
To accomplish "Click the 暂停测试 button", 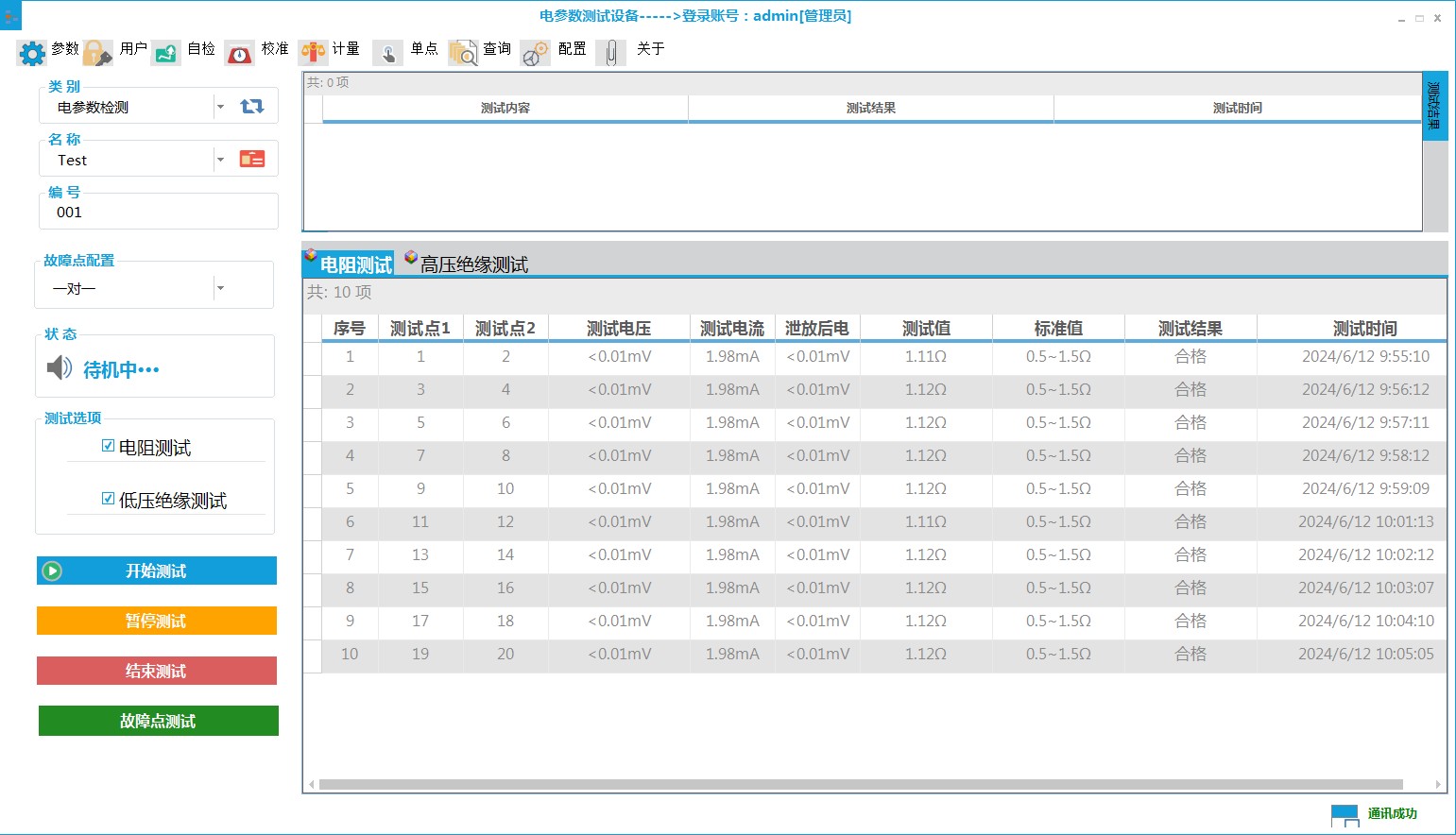I will (x=157, y=621).
